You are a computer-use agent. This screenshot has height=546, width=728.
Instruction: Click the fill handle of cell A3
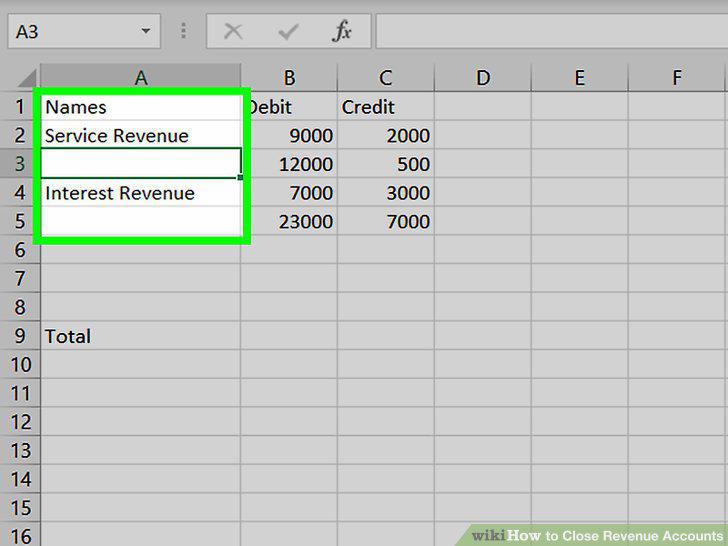[240, 177]
